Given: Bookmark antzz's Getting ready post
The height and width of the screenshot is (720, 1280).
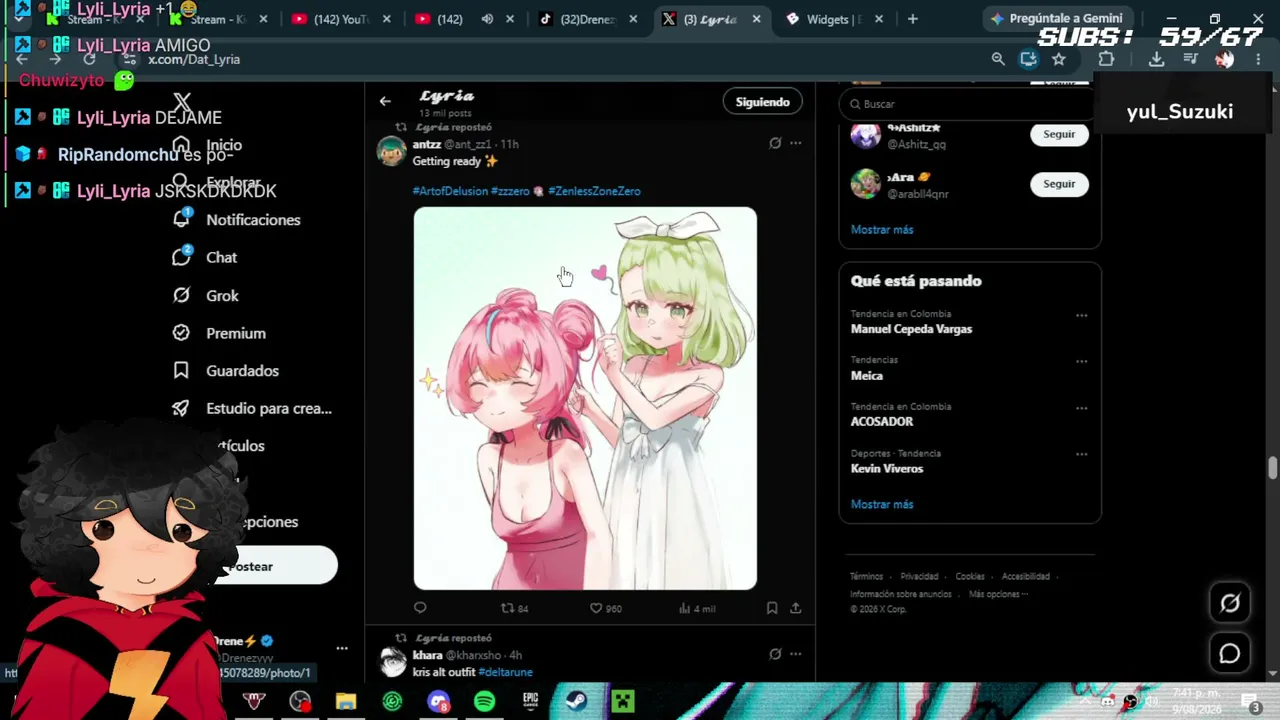Looking at the screenshot, I should tap(772, 608).
